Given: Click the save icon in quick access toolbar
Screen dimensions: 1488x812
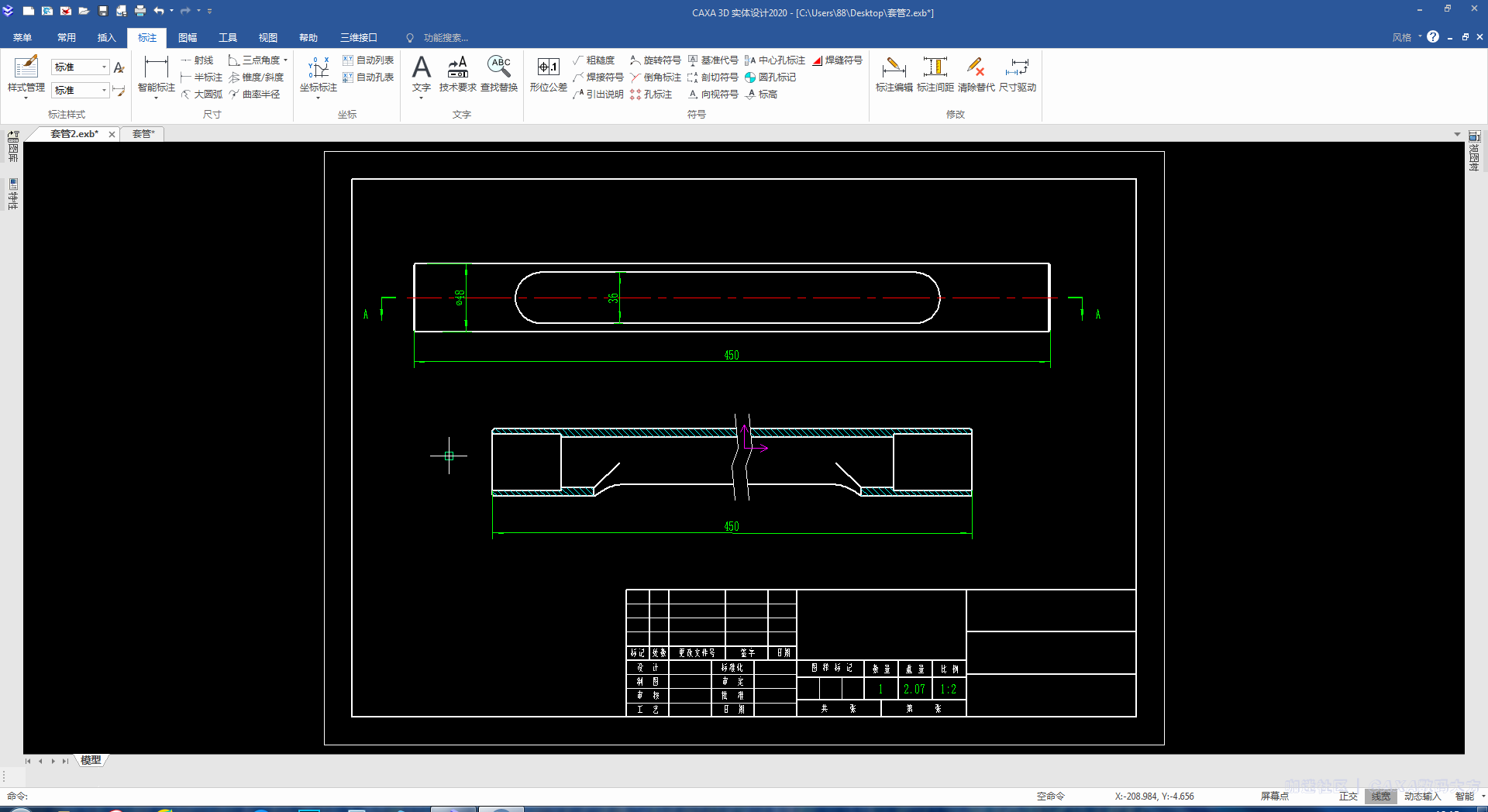Looking at the screenshot, I should 103,11.
